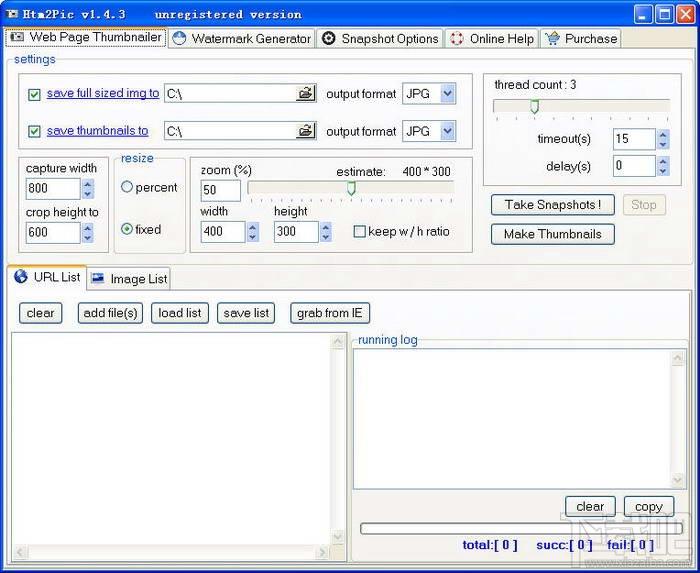The image size is (700, 573).
Task: Click the gear icon on Snapshot Options tab
Action: coord(329,38)
